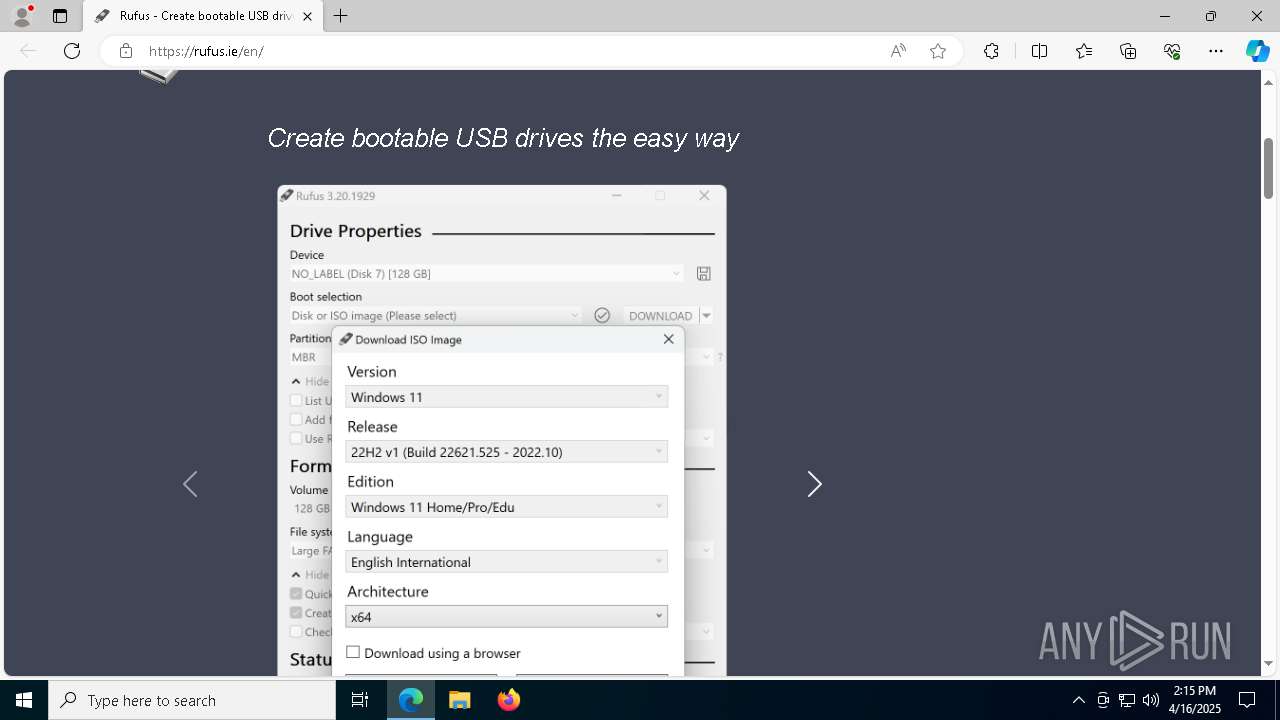The image size is (1280, 720).
Task: Open the tab actions menu icon
Action: tap(60, 16)
